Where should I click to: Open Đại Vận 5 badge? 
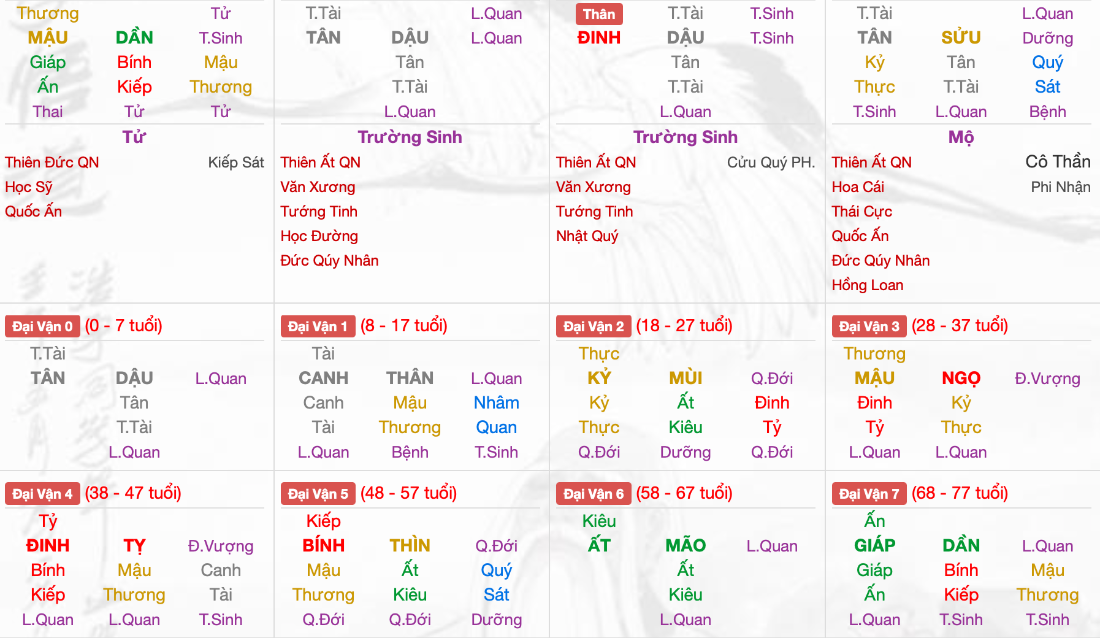coord(318,494)
